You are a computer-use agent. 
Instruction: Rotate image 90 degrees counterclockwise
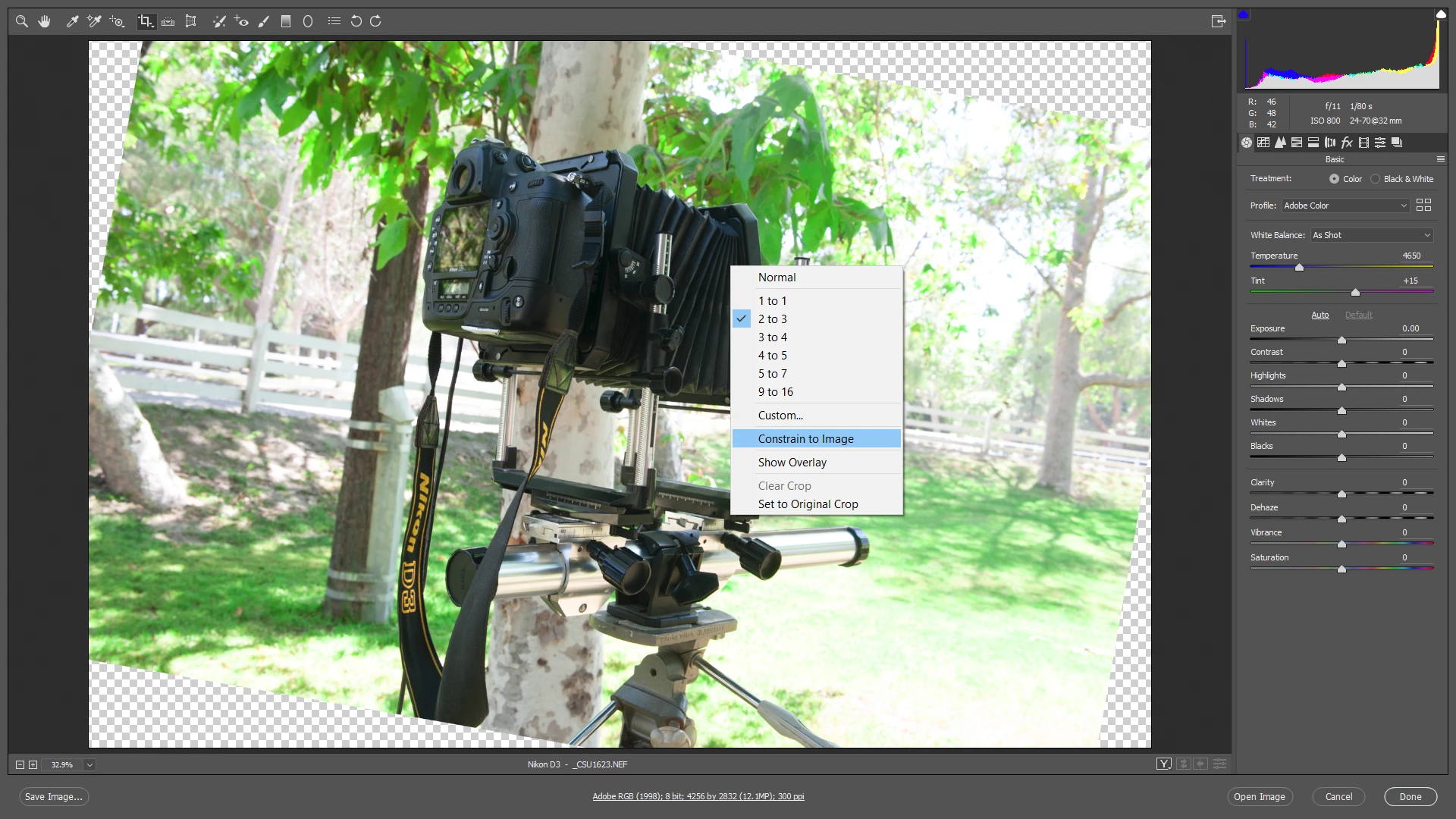[x=356, y=21]
